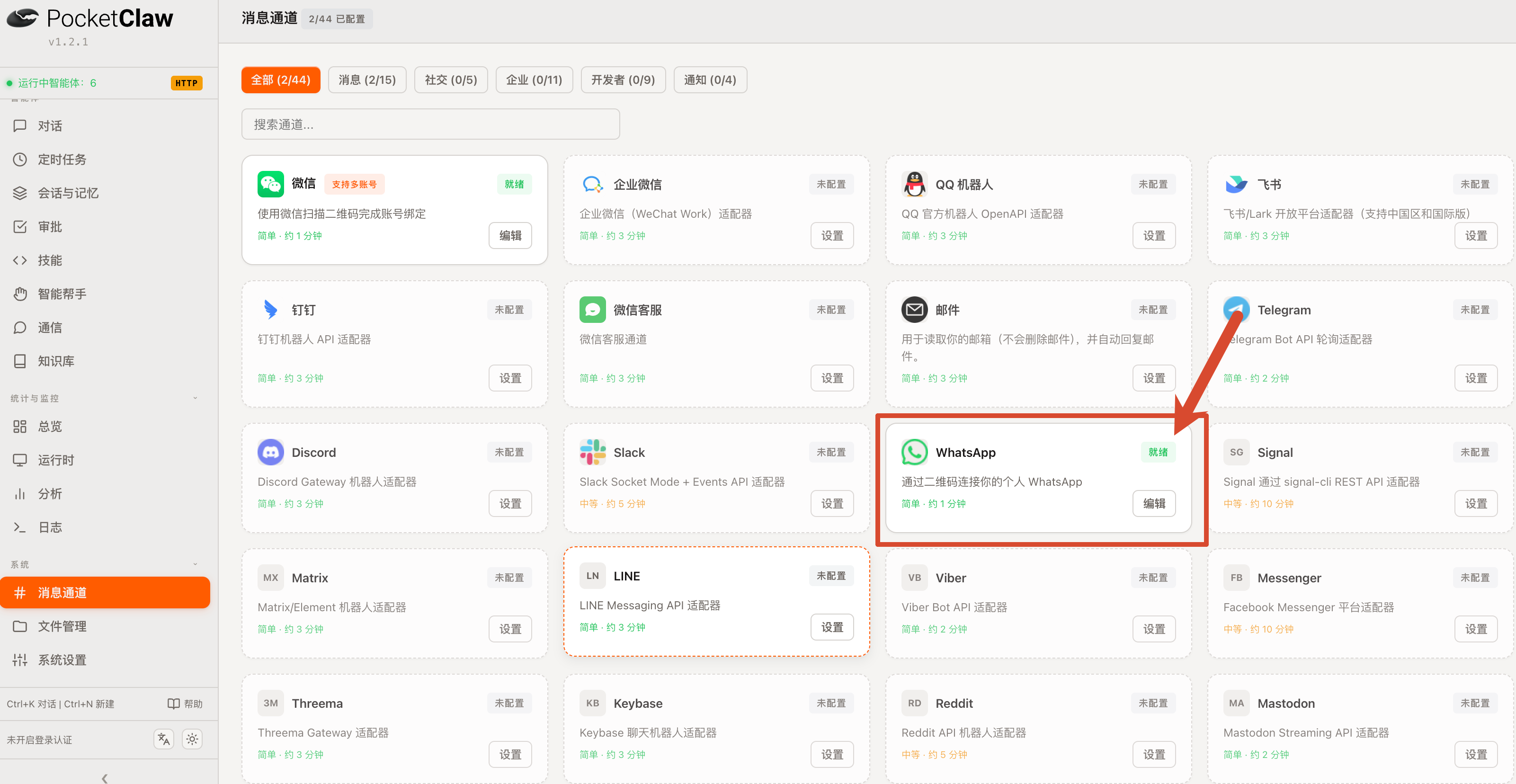
Task: Switch to the 开发者 (0/9) tab
Action: coord(623,80)
